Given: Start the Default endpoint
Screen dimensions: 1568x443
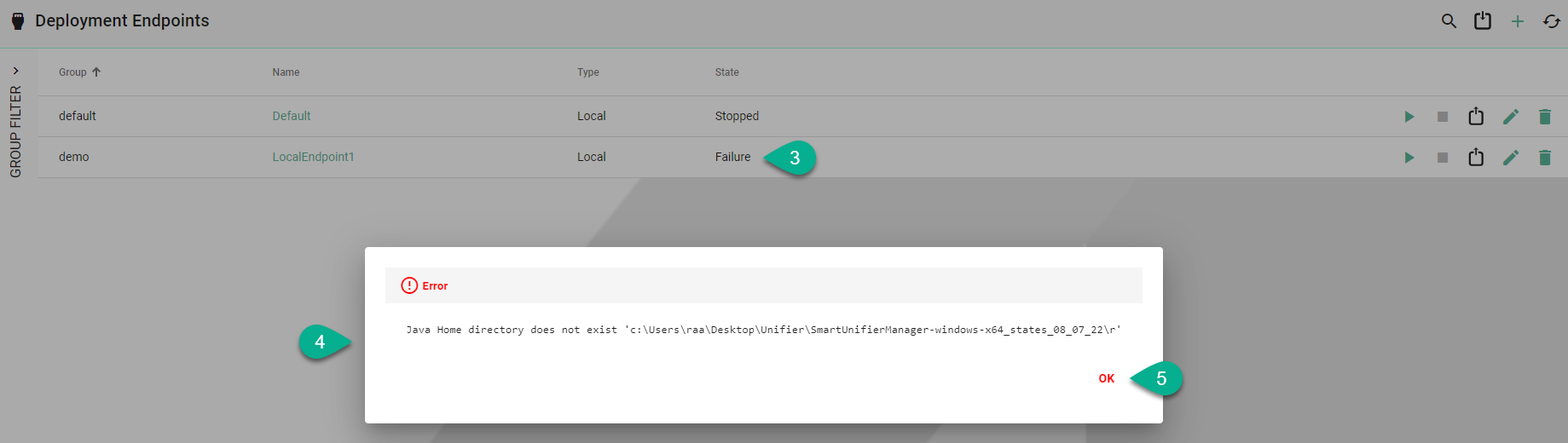Looking at the screenshot, I should tap(1409, 117).
